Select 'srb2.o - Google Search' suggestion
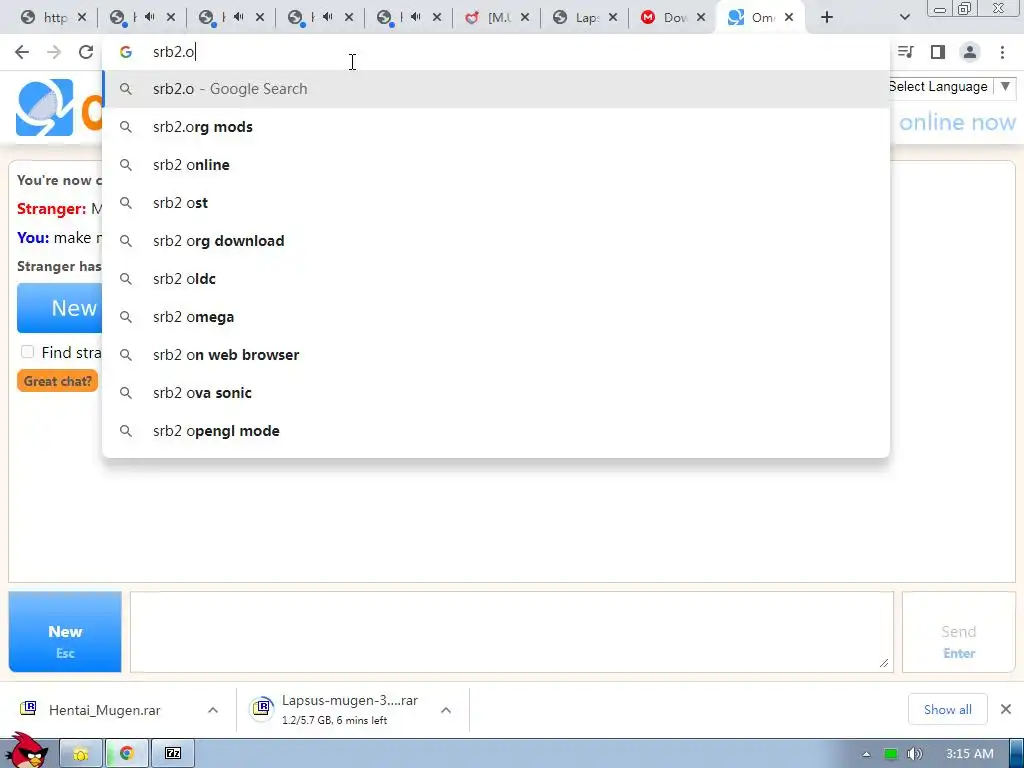 (496, 89)
